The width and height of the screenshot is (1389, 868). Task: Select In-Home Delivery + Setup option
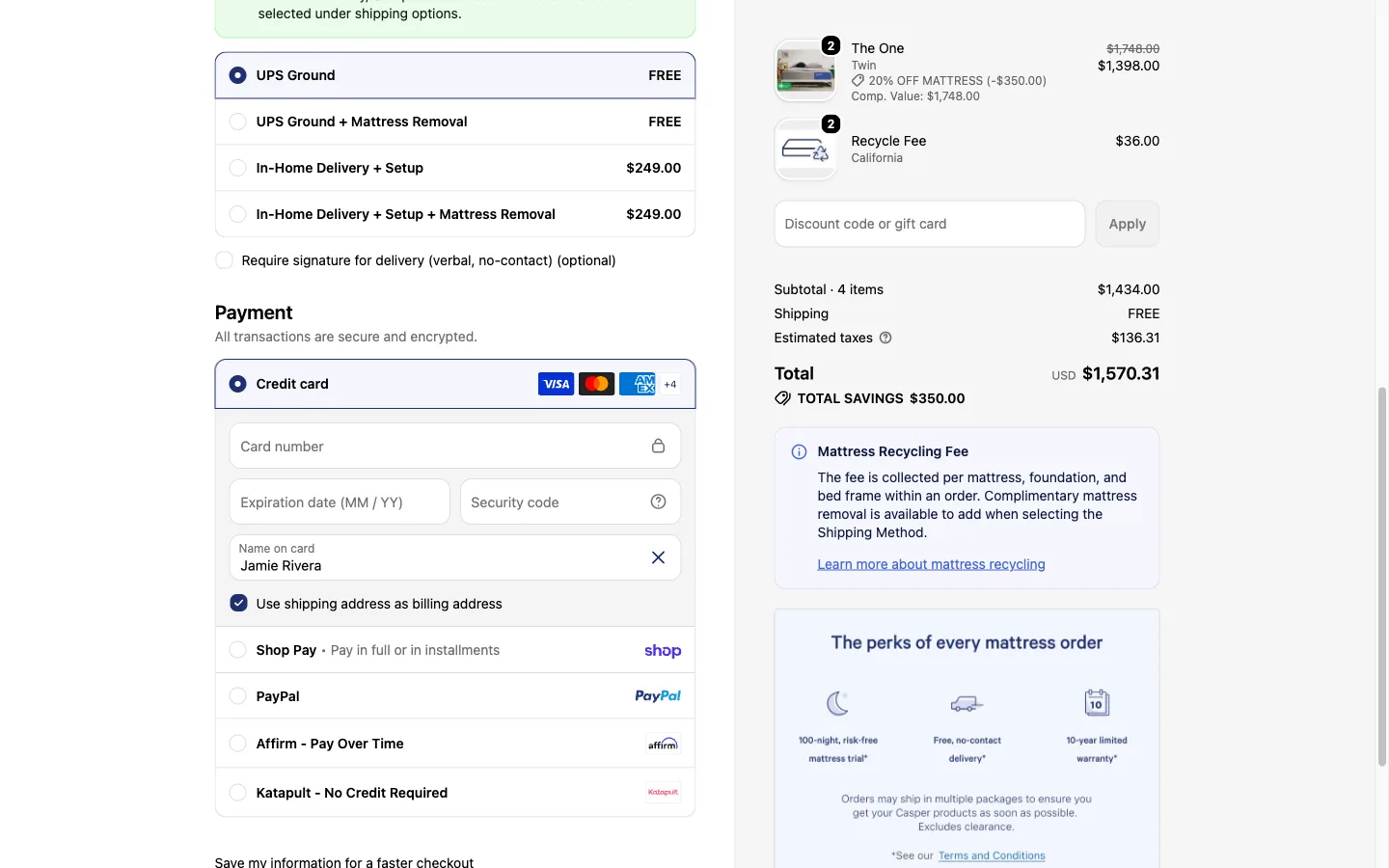pos(455,168)
